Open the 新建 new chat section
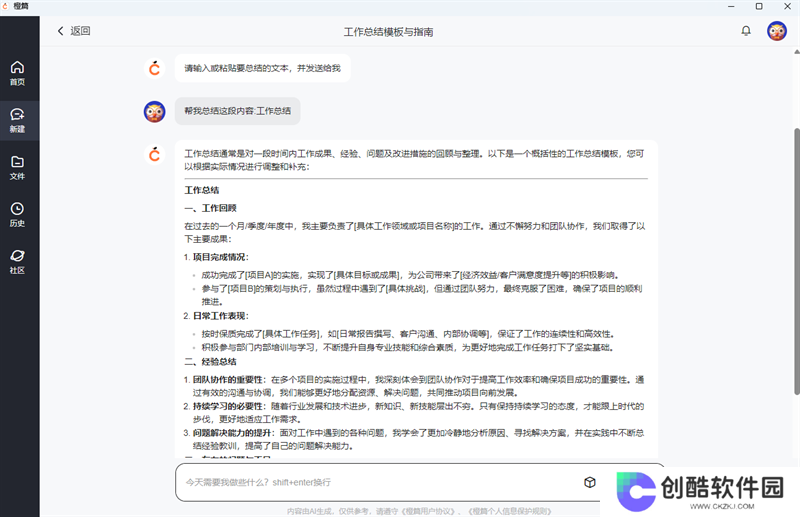Image resolution: width=800 pixels, height=517 pixels. click(x=17, y=121)
